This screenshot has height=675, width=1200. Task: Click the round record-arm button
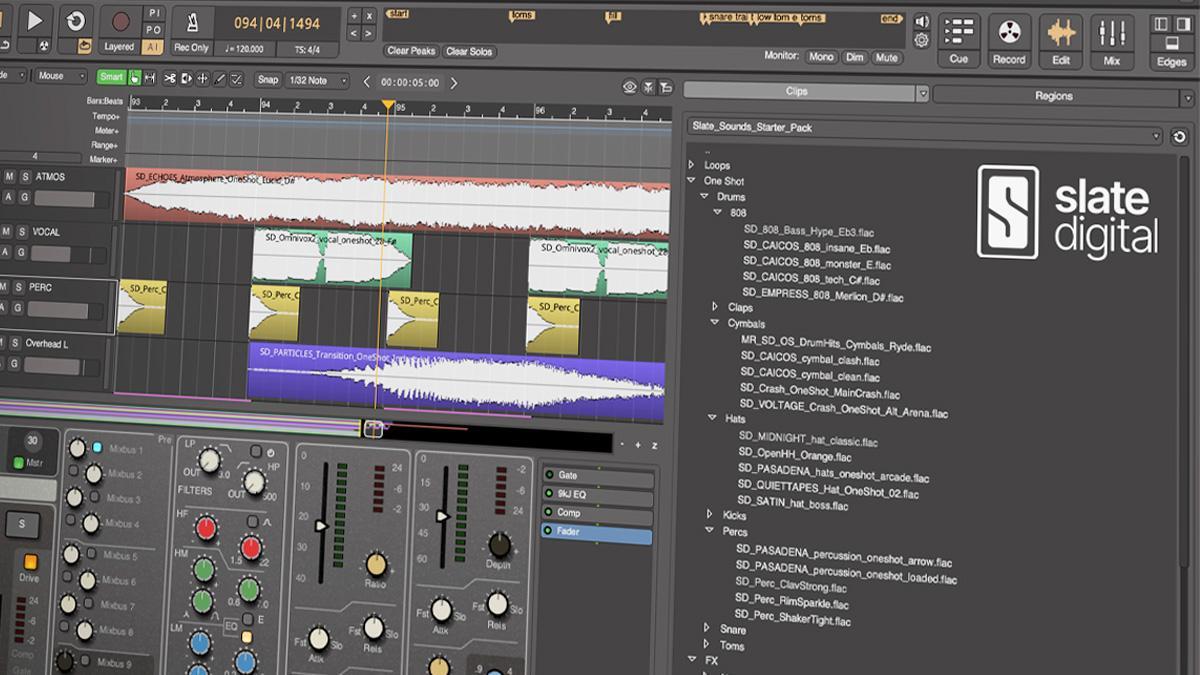coord(121,20)
